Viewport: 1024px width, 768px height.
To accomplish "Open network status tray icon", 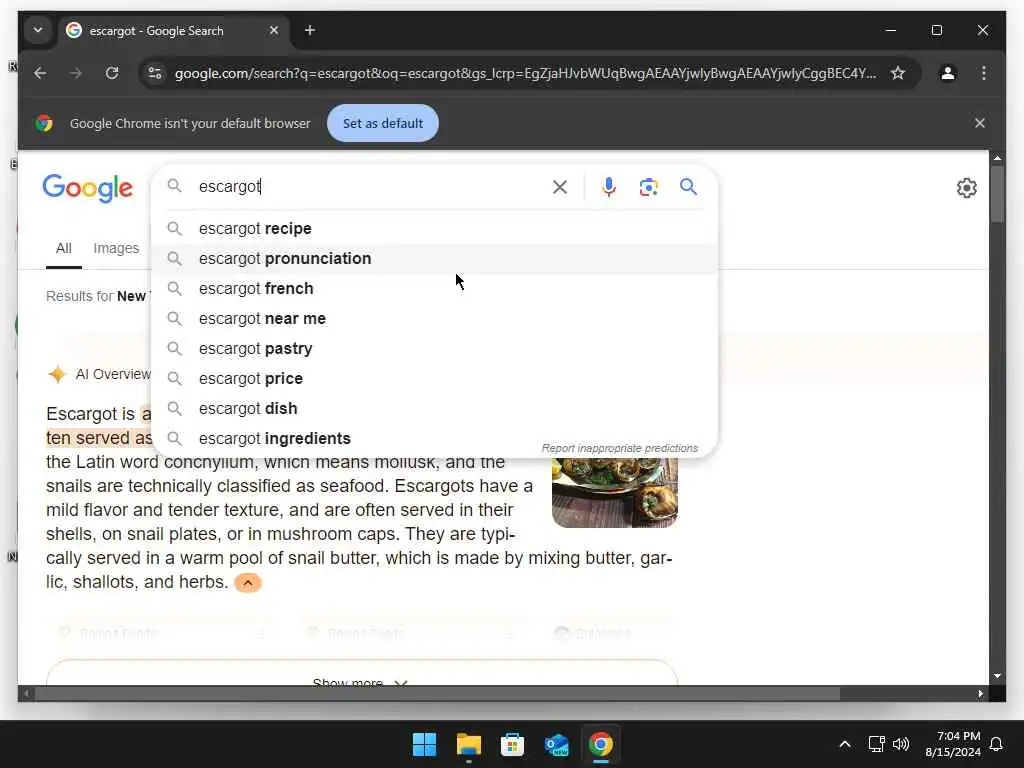I will (876, 744).
